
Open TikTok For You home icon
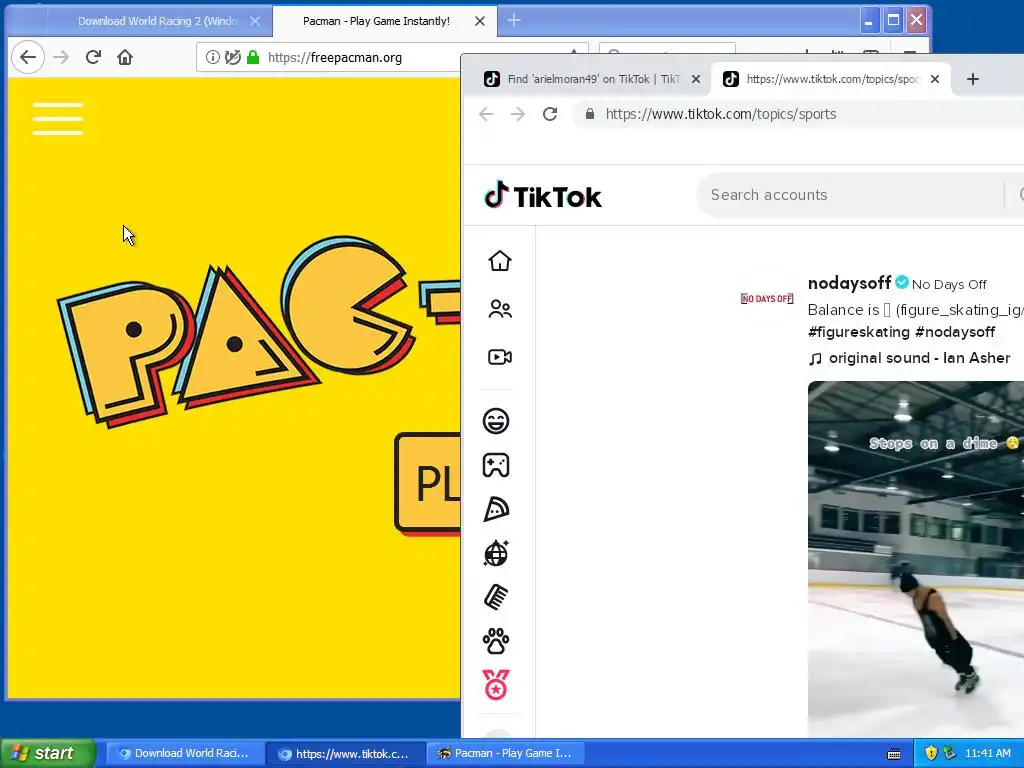coord(500,261)
